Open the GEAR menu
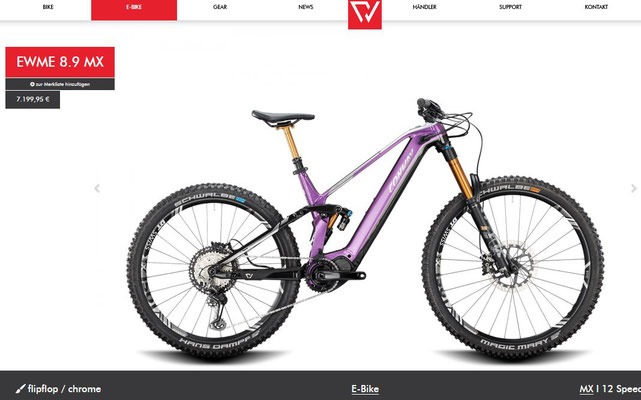The height and width of the screenshot is (400, 641). coord(220,7)
